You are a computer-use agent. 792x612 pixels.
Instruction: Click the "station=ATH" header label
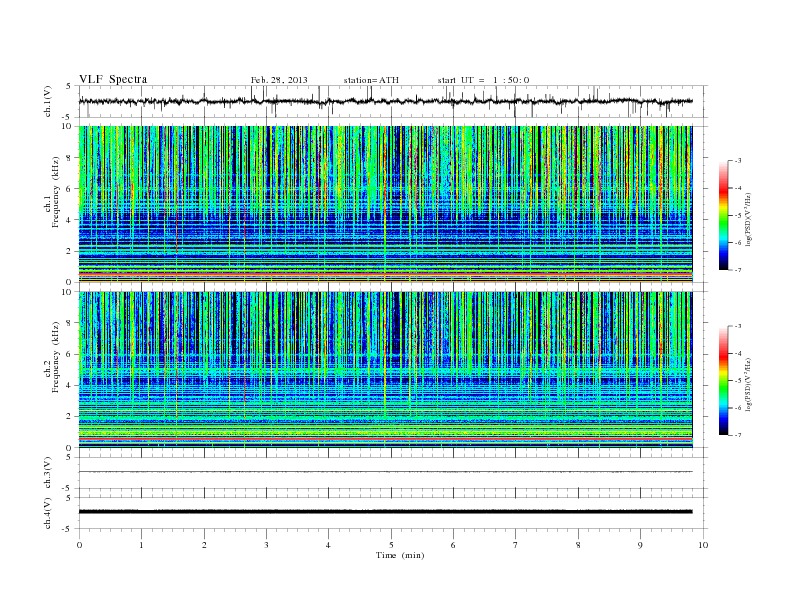(371, 80)
